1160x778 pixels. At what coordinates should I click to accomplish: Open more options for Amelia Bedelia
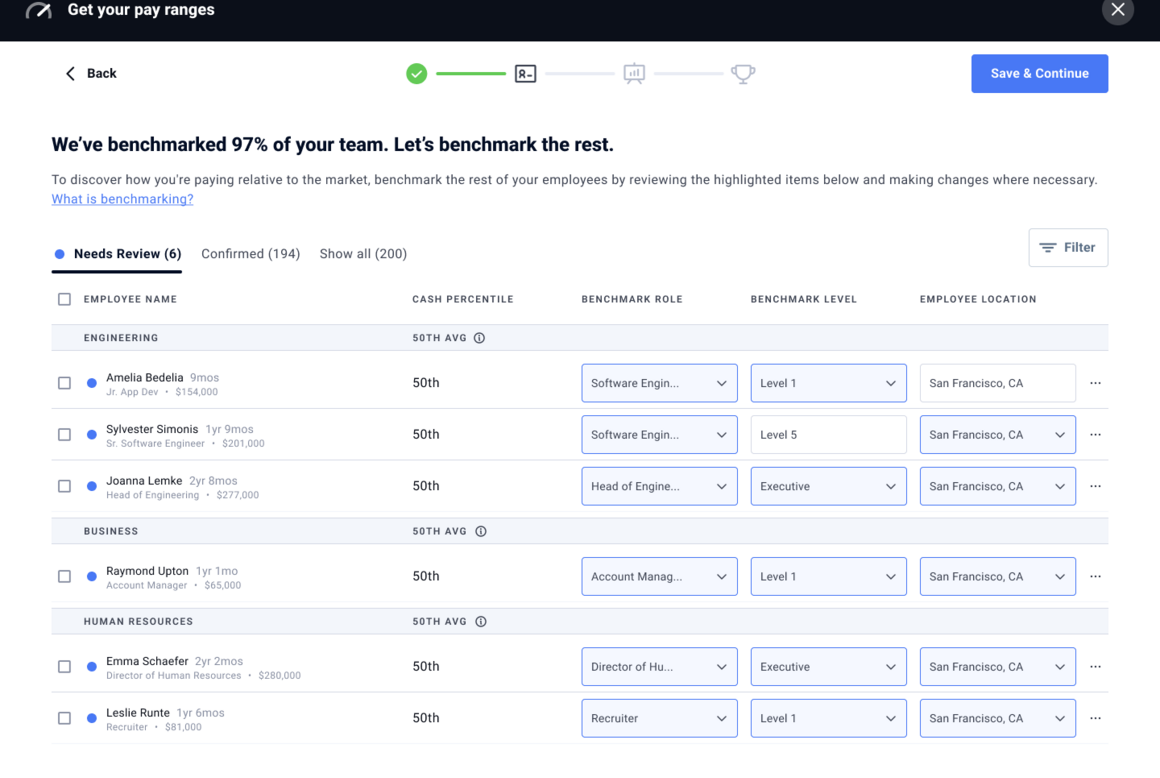pyautogui.click(x=1095, y=383)
